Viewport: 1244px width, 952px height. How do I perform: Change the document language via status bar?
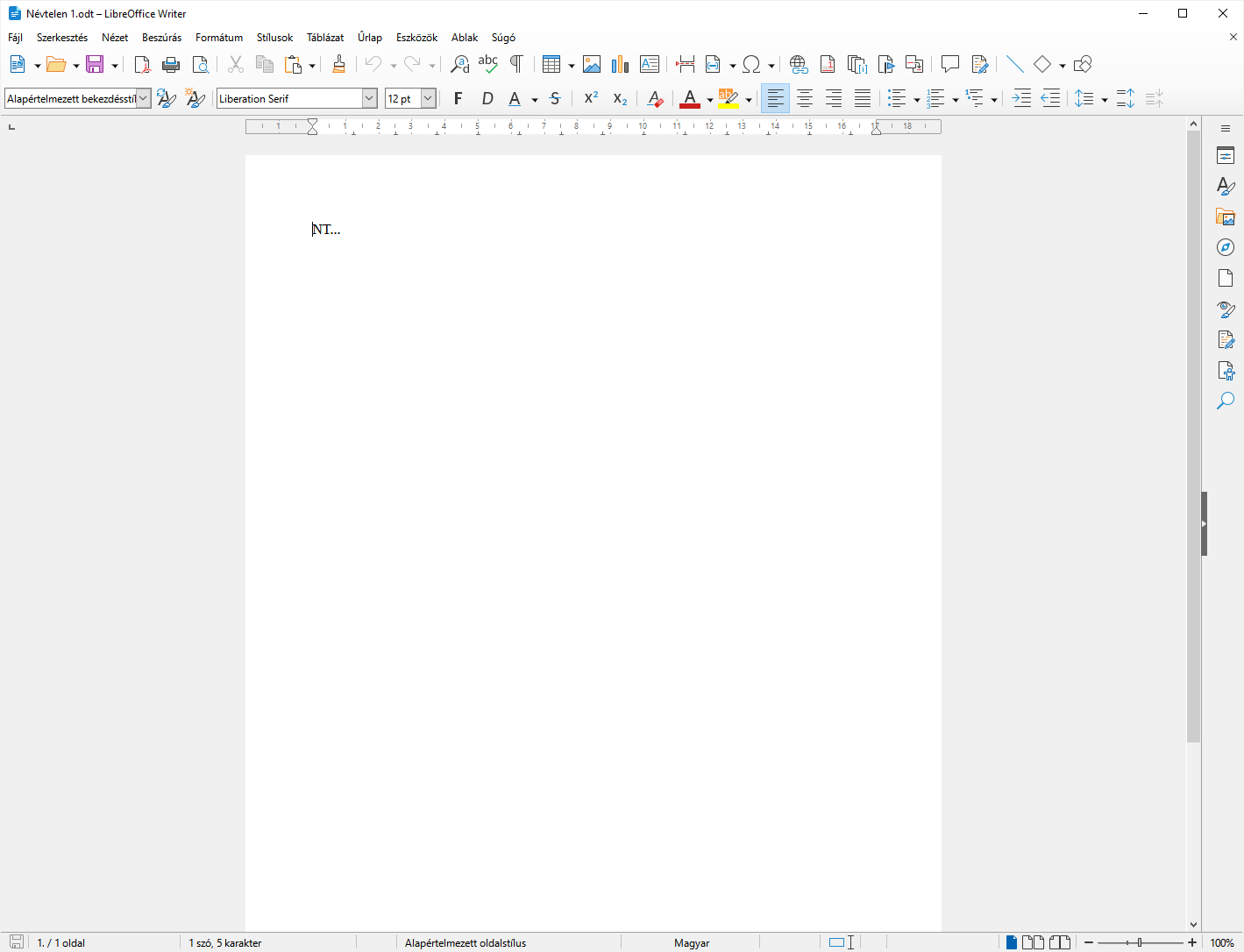pyautogui.click(x=692, y=942)
